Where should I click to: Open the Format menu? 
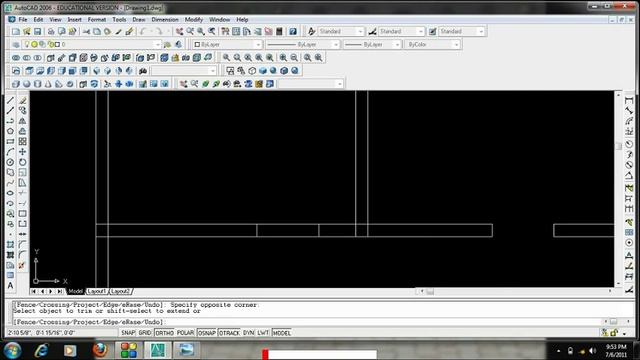click(x=97, y=20)
